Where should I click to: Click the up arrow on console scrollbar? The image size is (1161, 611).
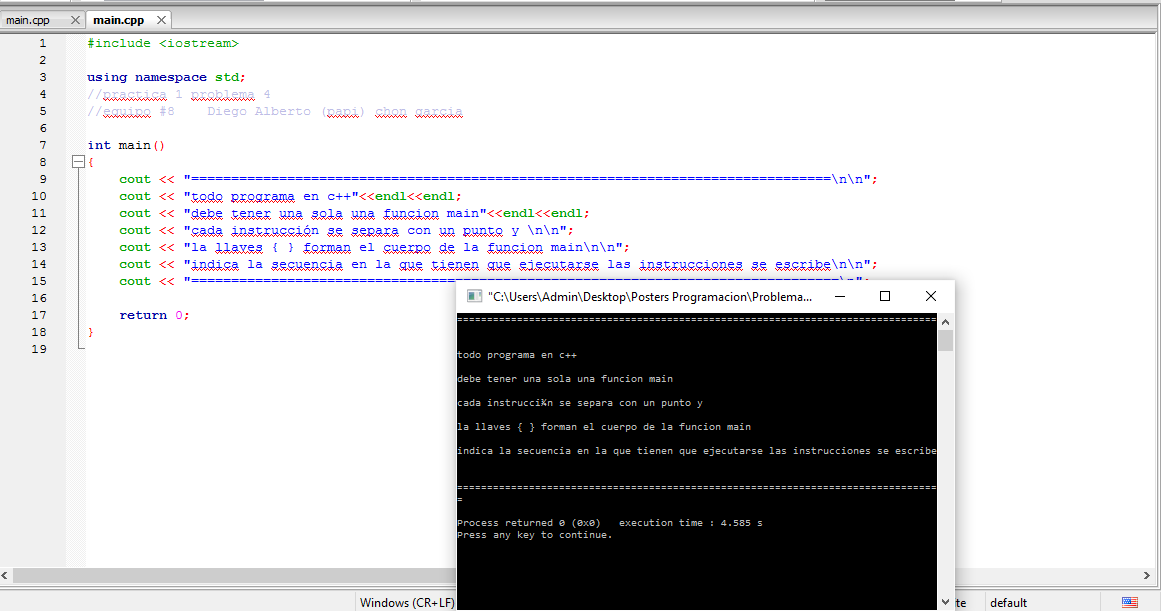[x=945, y=320]
